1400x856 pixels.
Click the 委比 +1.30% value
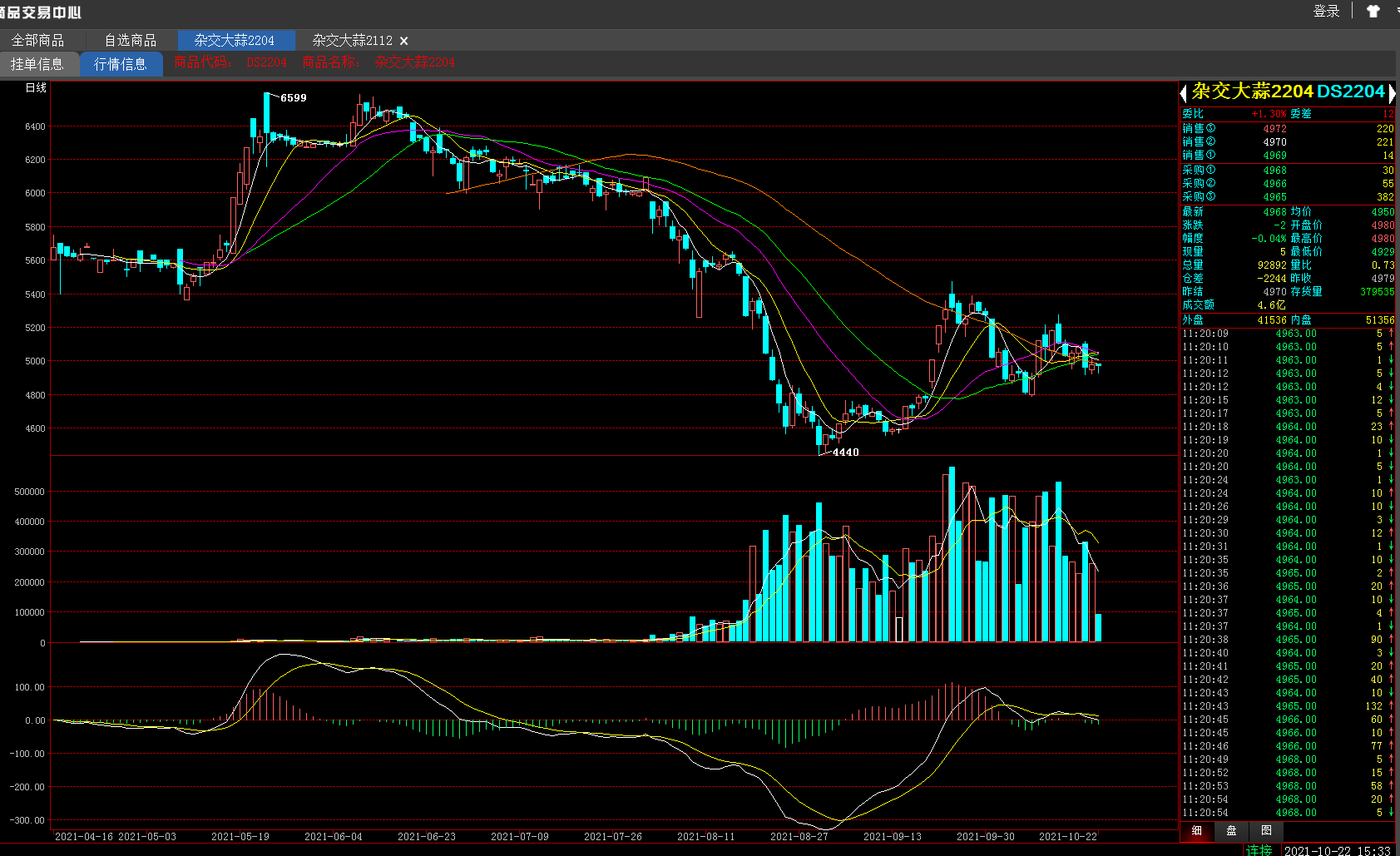[1269, 114]
